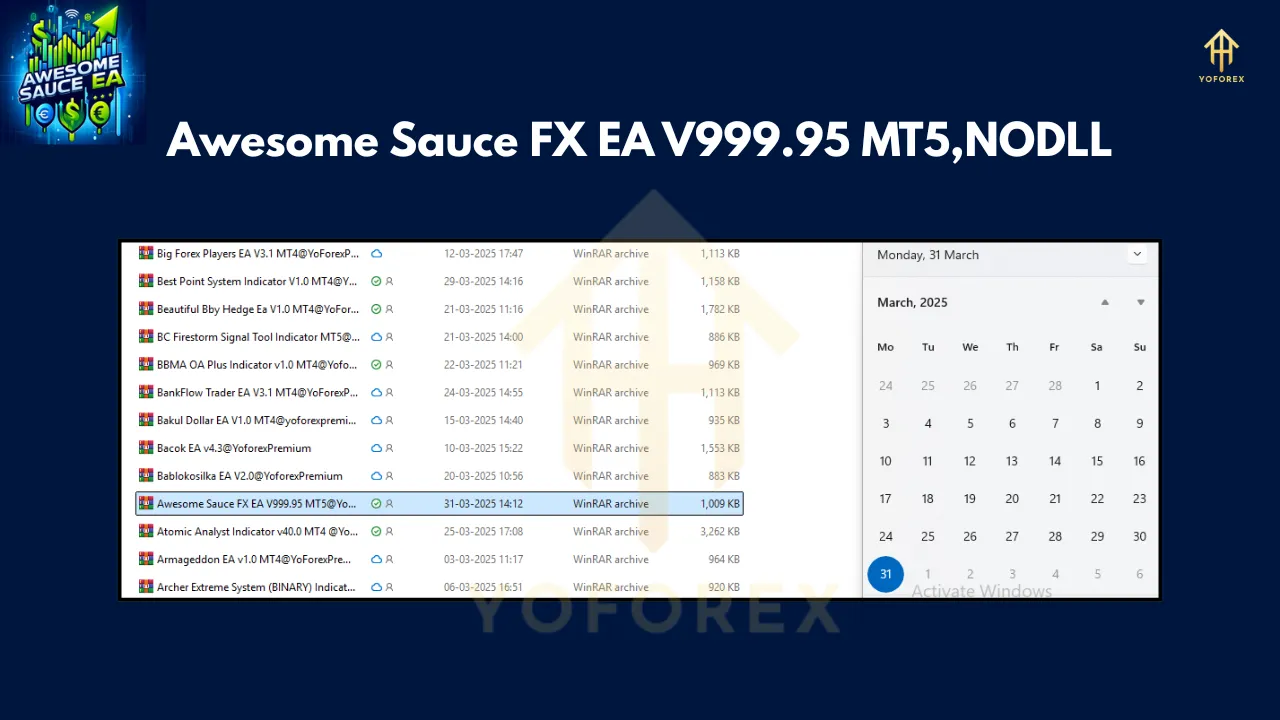Click the cloud status icon of Big Forex Players EA
This screenshot has height=720, width=1280.
point(377,254)
